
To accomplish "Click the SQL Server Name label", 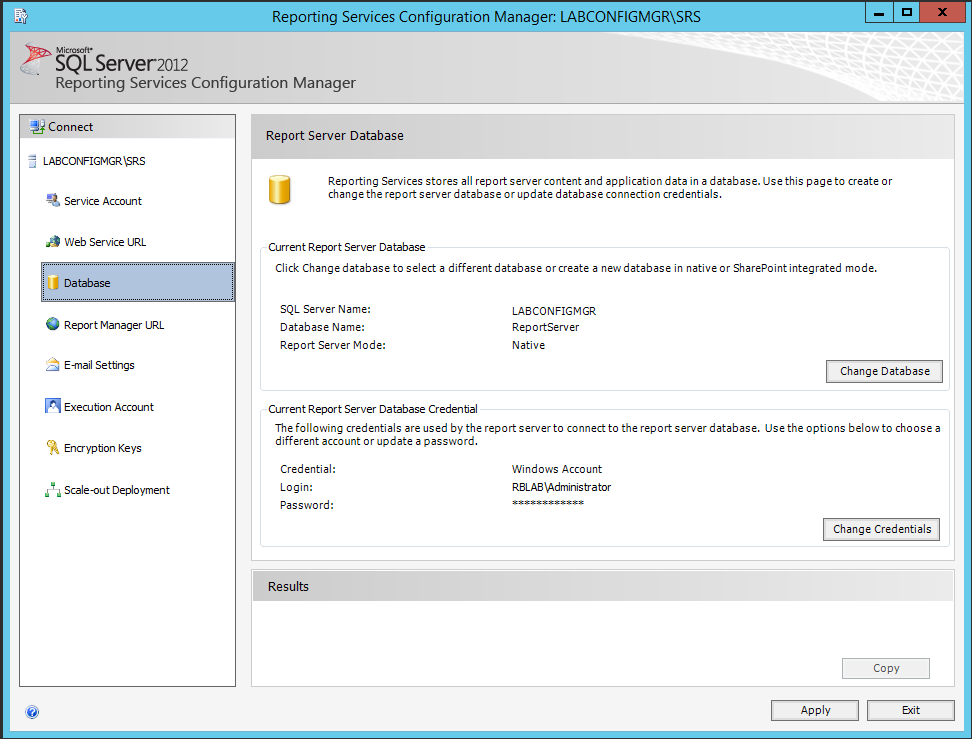I will pyautogui.click(x=325, y=309).
